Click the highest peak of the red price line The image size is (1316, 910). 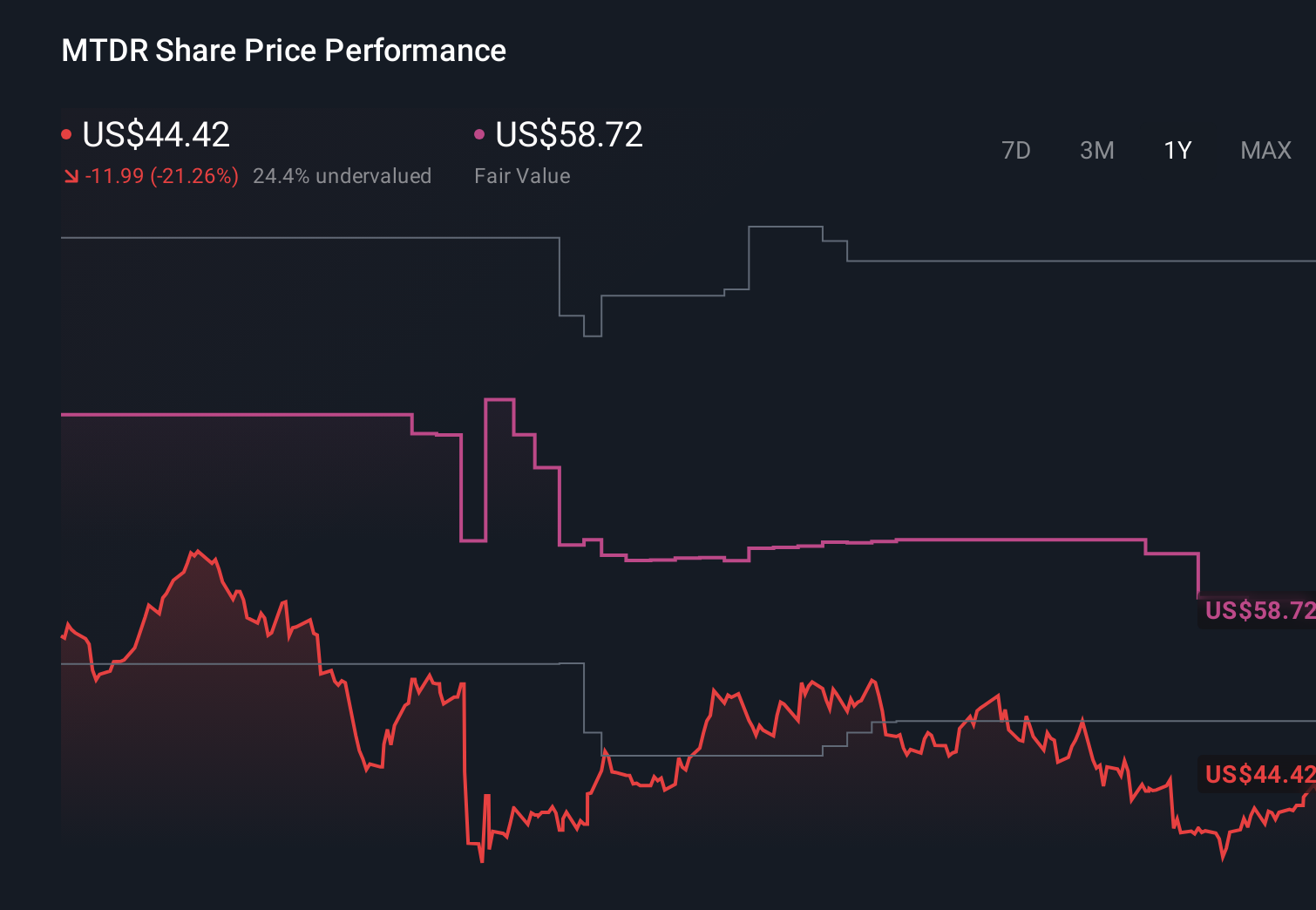click(198, 551)
